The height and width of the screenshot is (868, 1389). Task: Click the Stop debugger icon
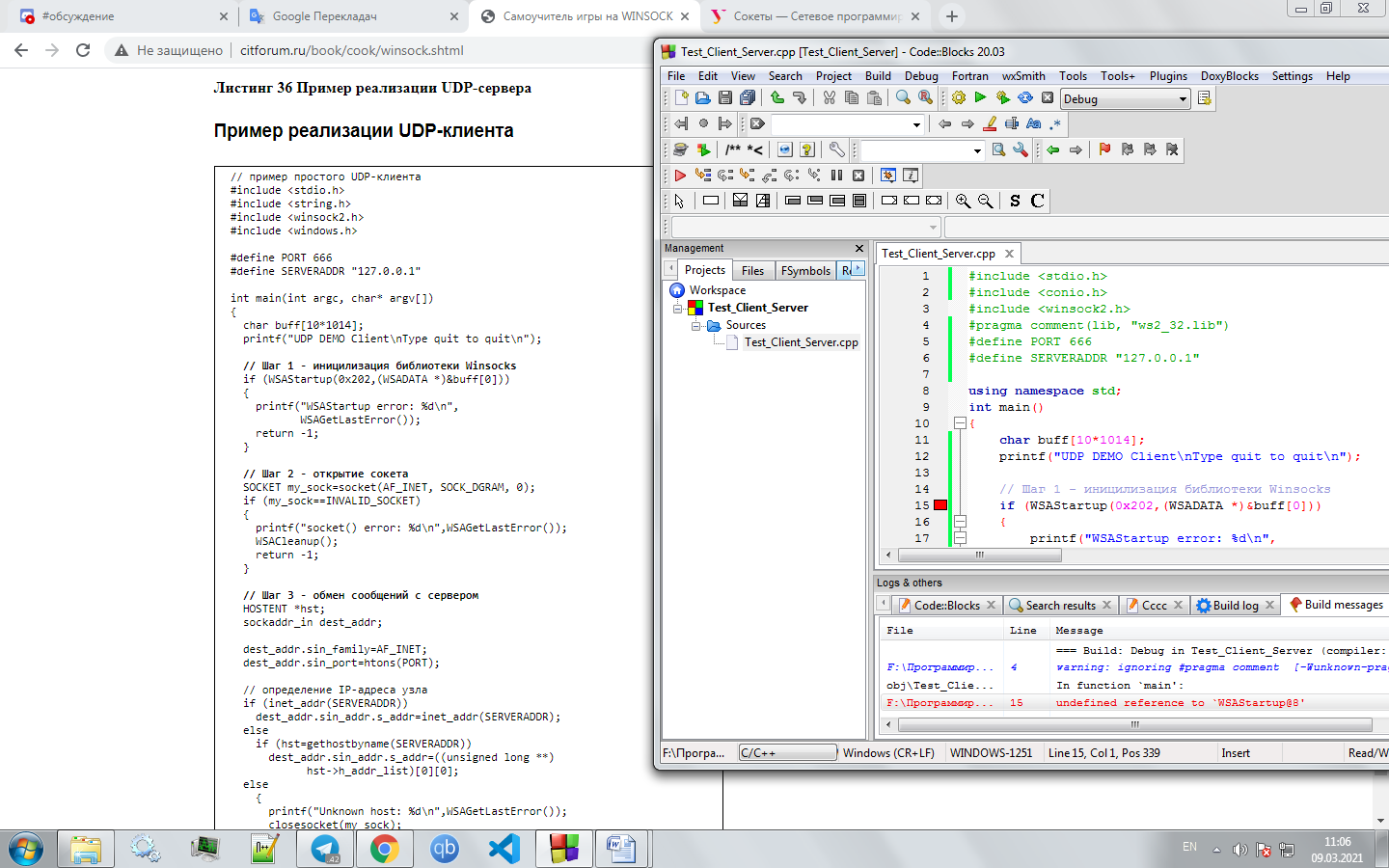click(x=858, y=176)
